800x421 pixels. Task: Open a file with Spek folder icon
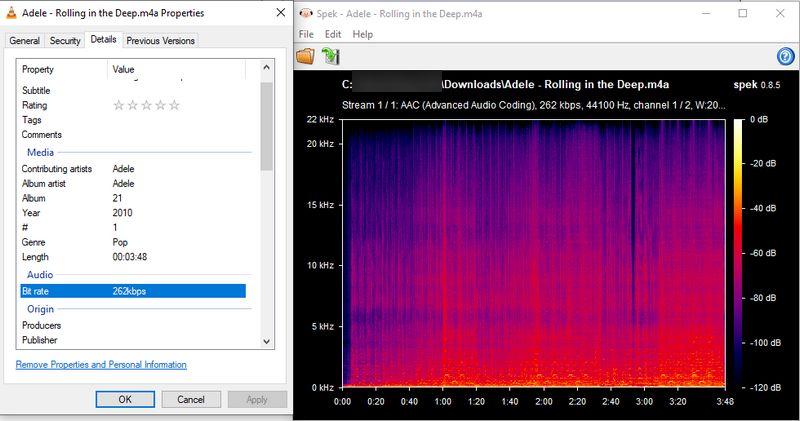[306, 56]
